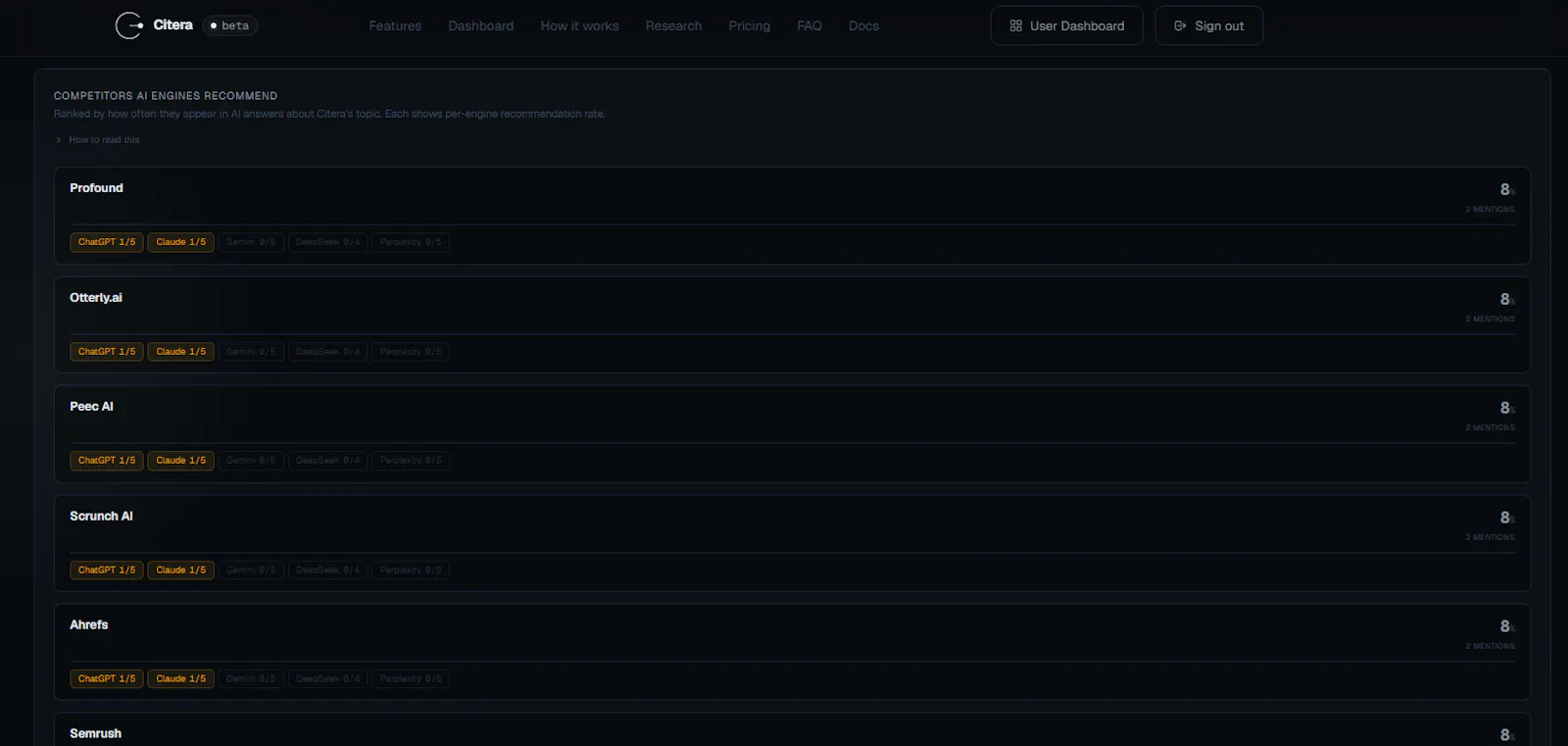The width and height of the screenshot is (1568, 746).
Task: Select the Profound competitor name
Action: pos(96,188)
